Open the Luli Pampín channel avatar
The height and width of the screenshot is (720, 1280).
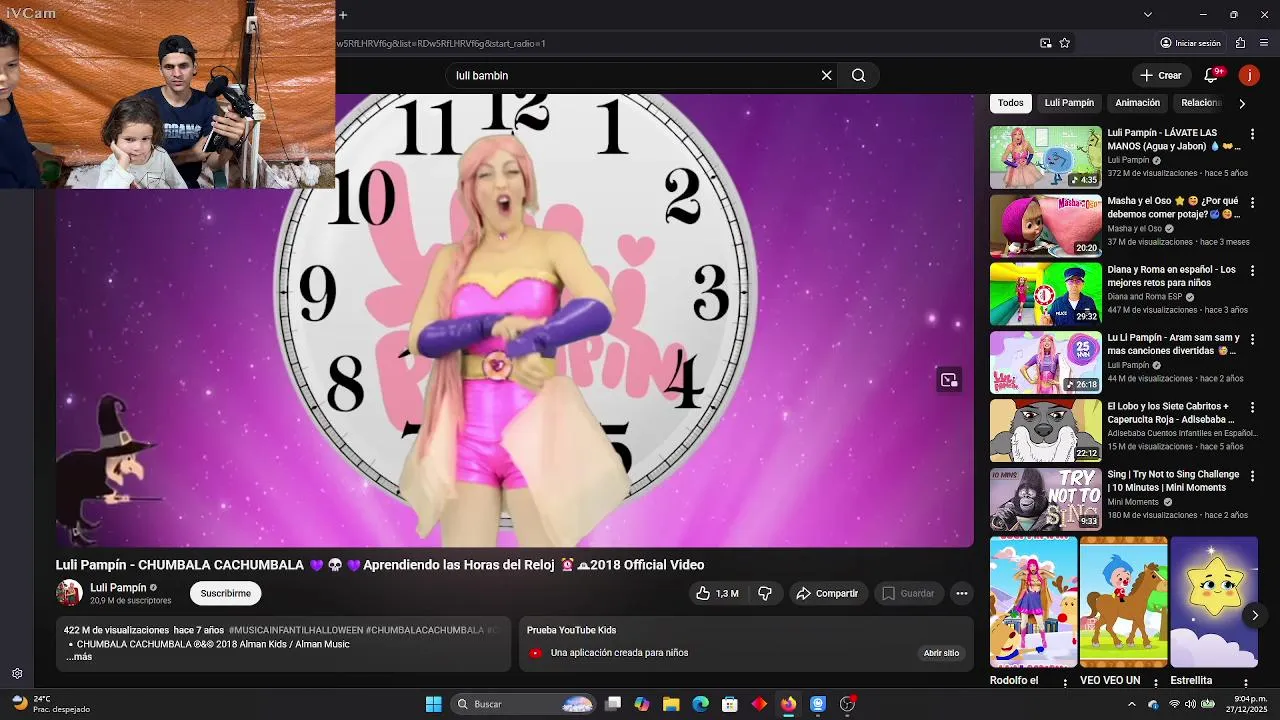[x=69, y=593]
